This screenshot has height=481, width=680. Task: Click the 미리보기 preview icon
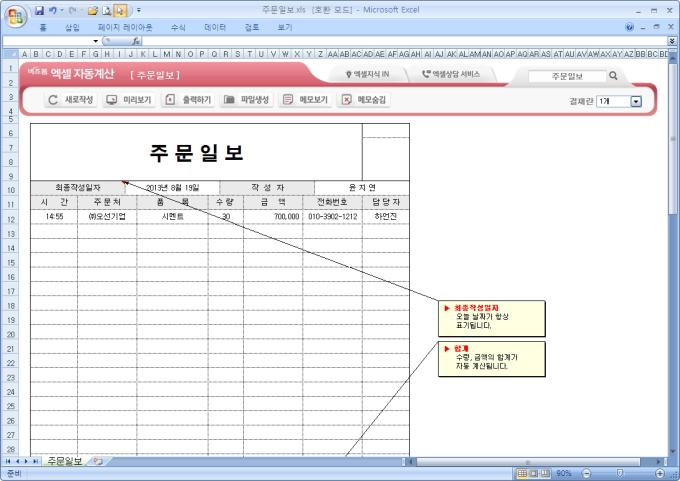point(111,100)
